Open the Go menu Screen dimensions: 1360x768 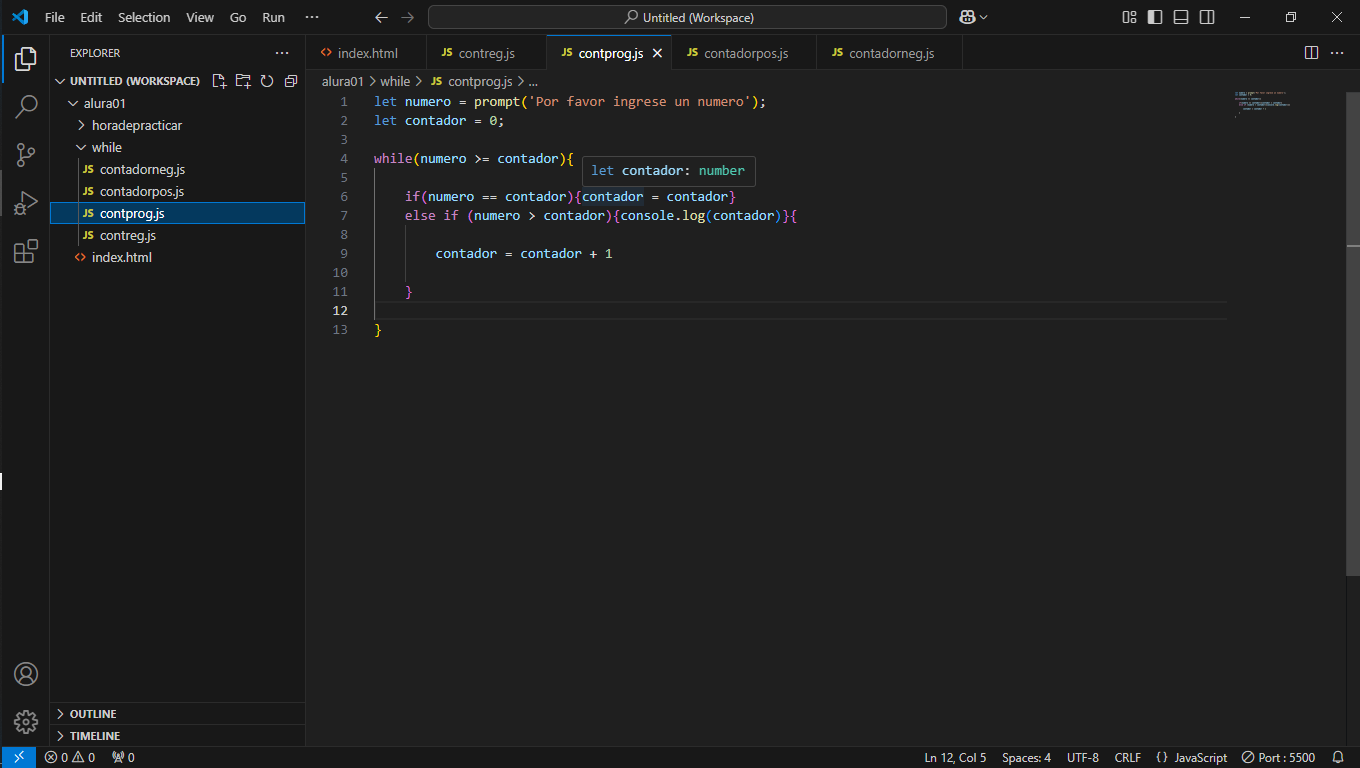pos(238,17)
